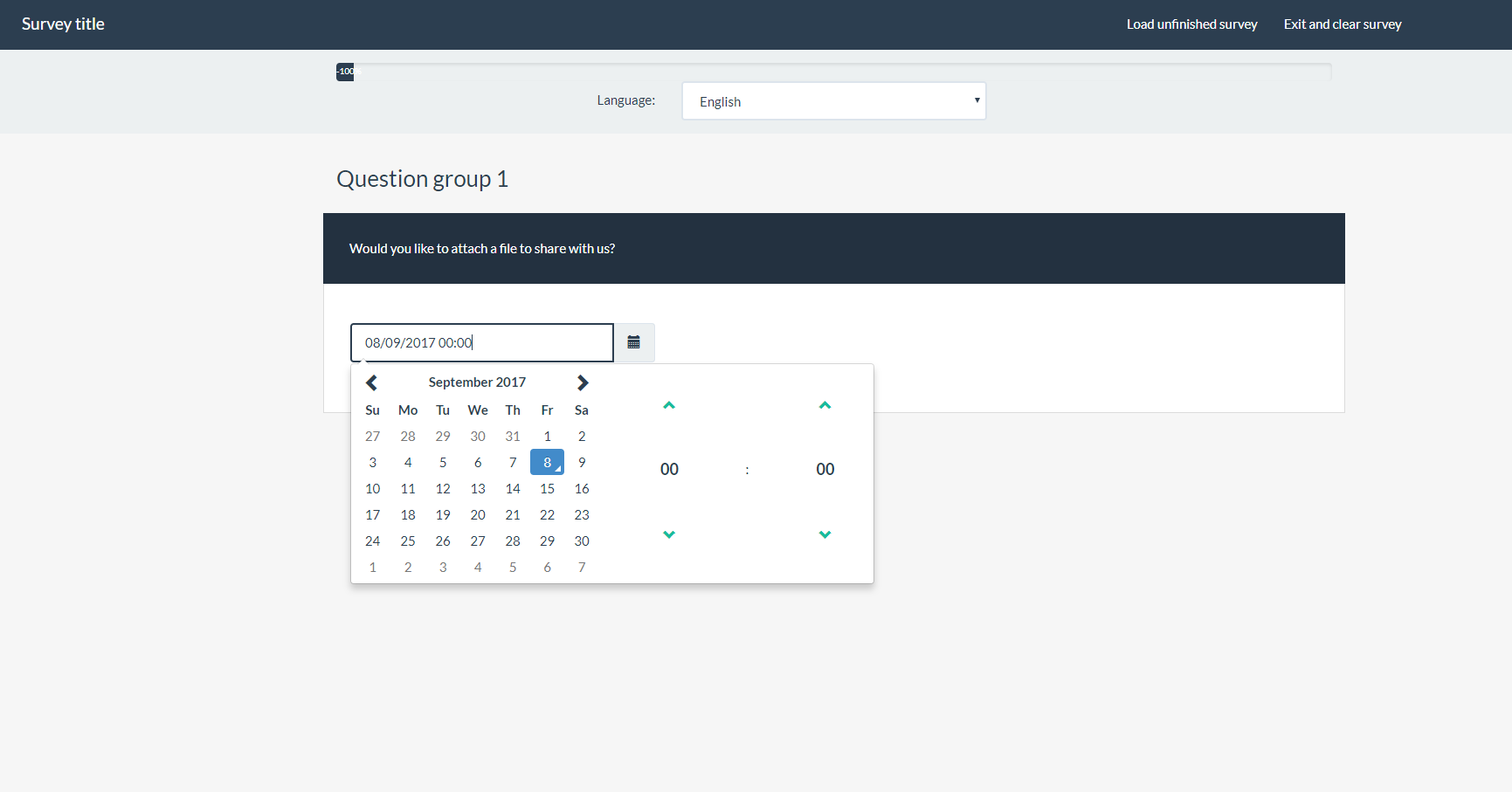Click the September 2017 month header

pyautogui.click(x=477, y=382)
